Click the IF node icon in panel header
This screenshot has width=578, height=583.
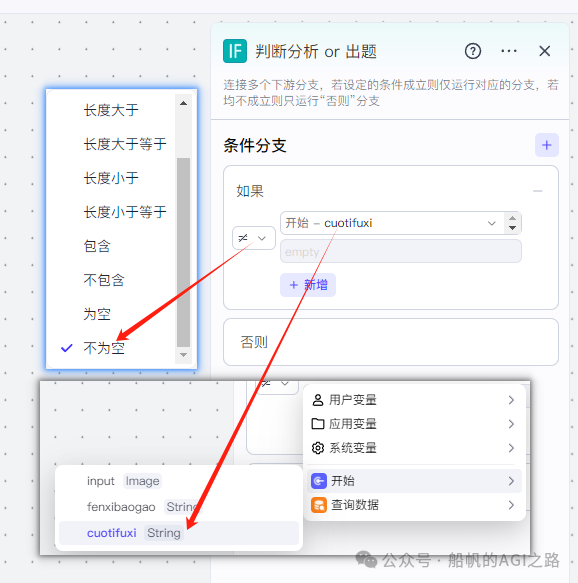235,51
